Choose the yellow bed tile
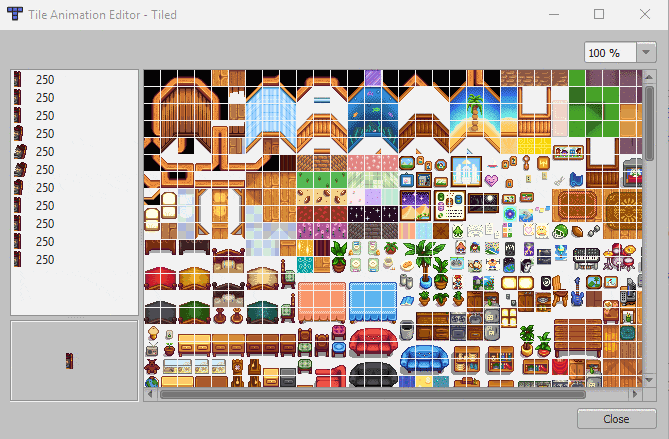The height and width of the screenshot is (439, 669). pyautogui.click(x=195, y=278)
